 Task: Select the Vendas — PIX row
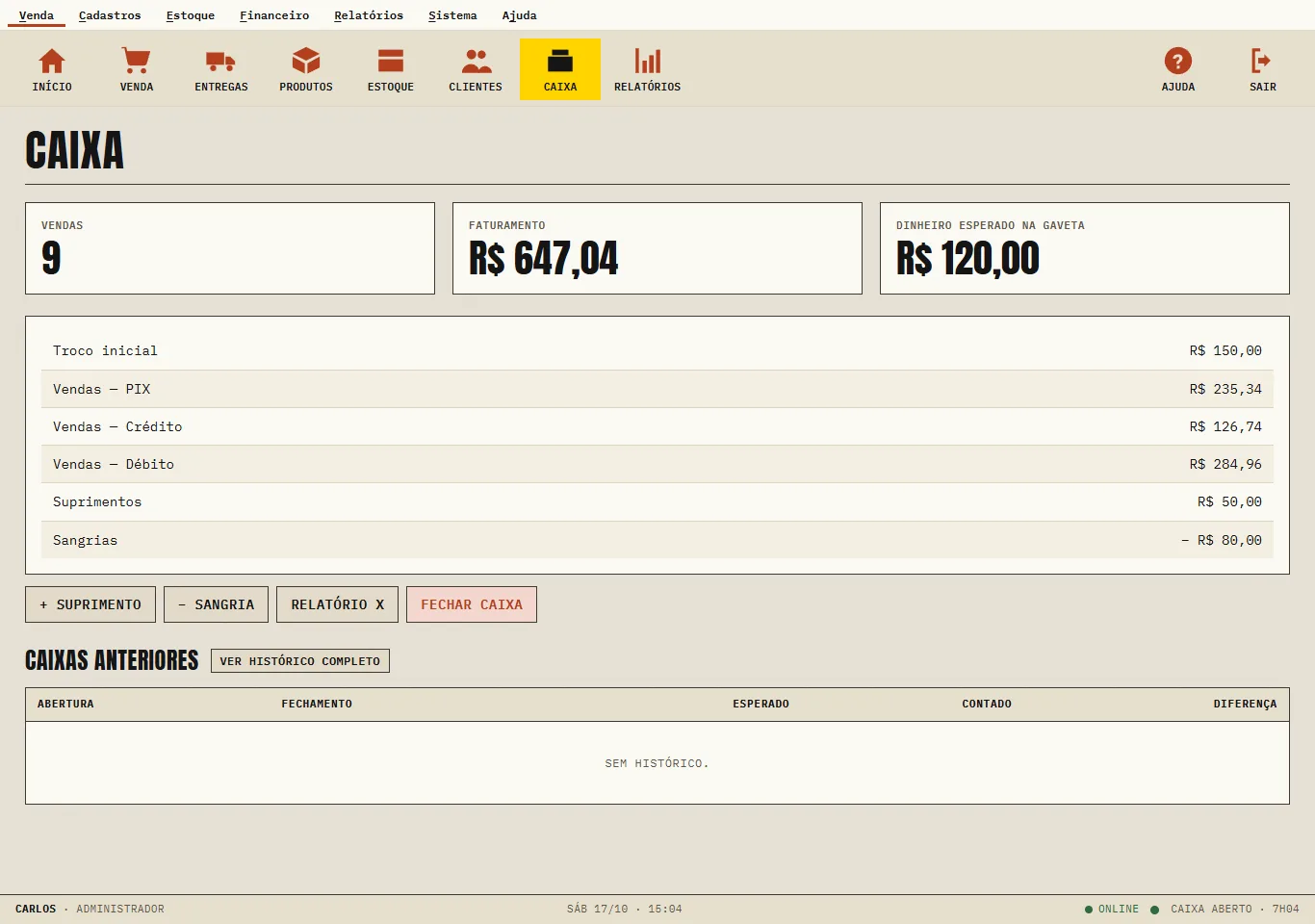[657, 389]
